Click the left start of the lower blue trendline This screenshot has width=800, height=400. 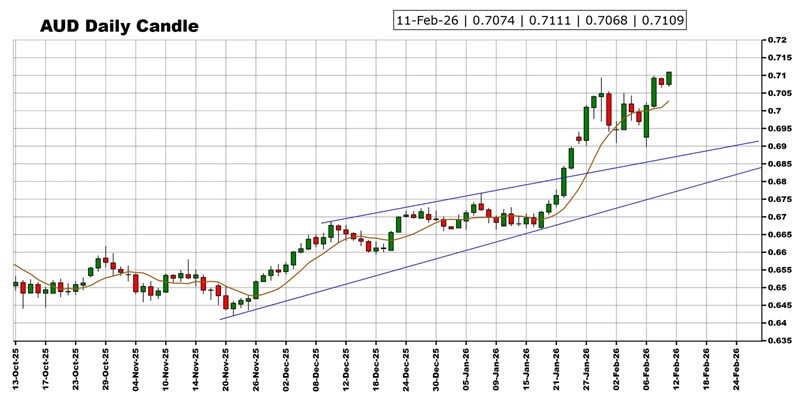point(221,319)
